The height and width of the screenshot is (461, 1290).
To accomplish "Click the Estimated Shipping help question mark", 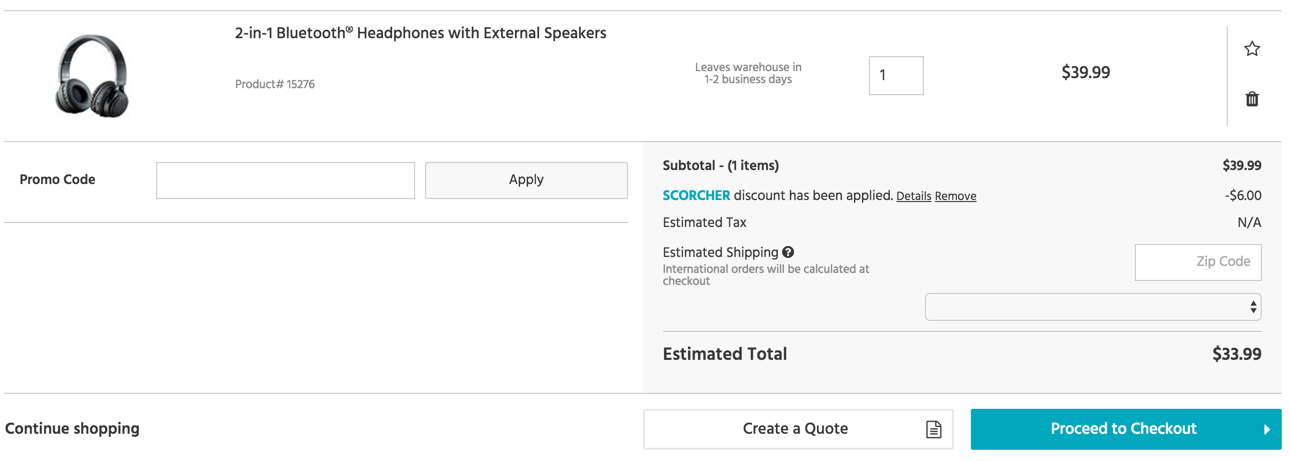I will pyautogui.click(x=788, y=253).
